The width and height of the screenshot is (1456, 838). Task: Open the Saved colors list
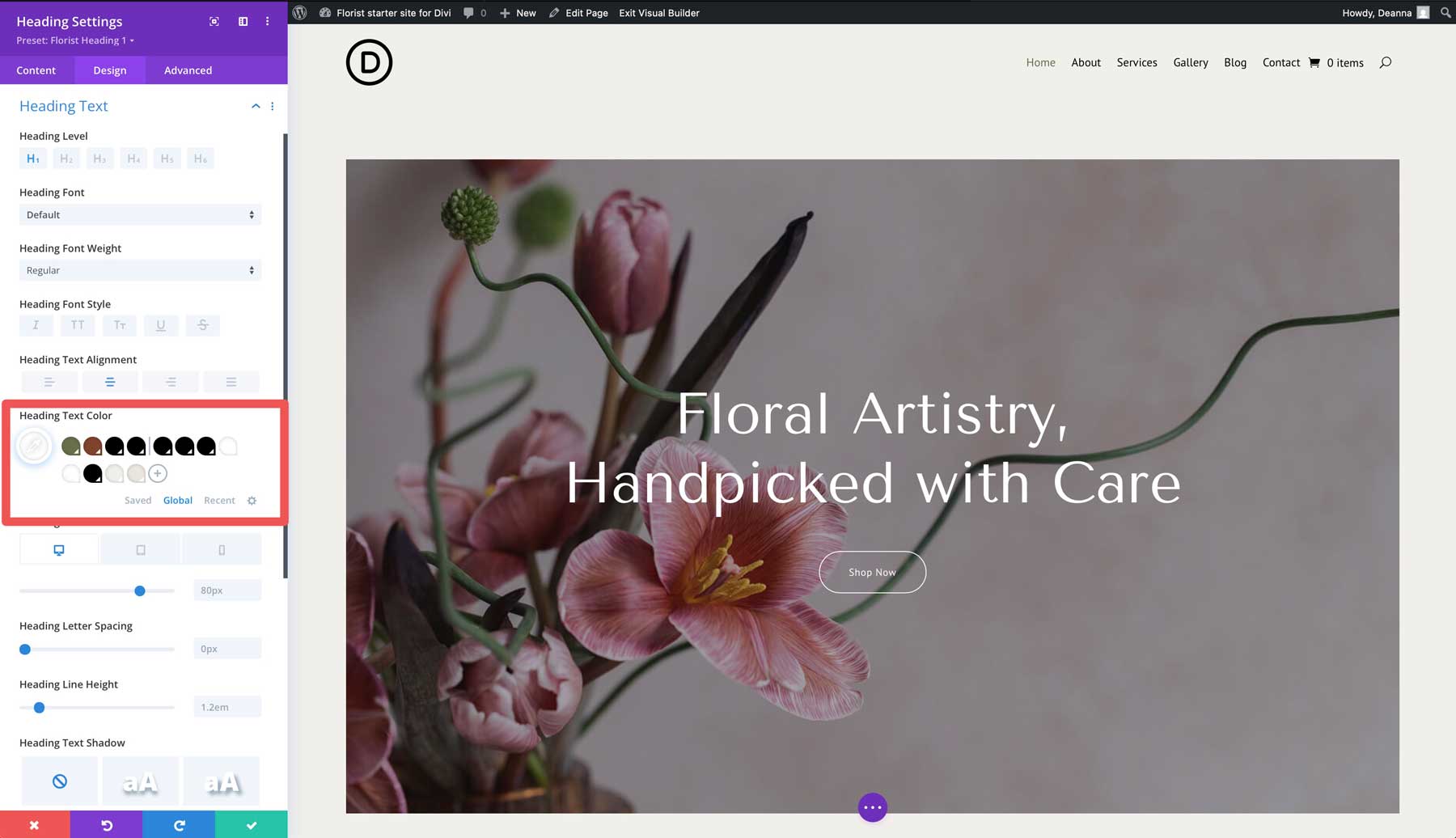[x=138, y=500]
